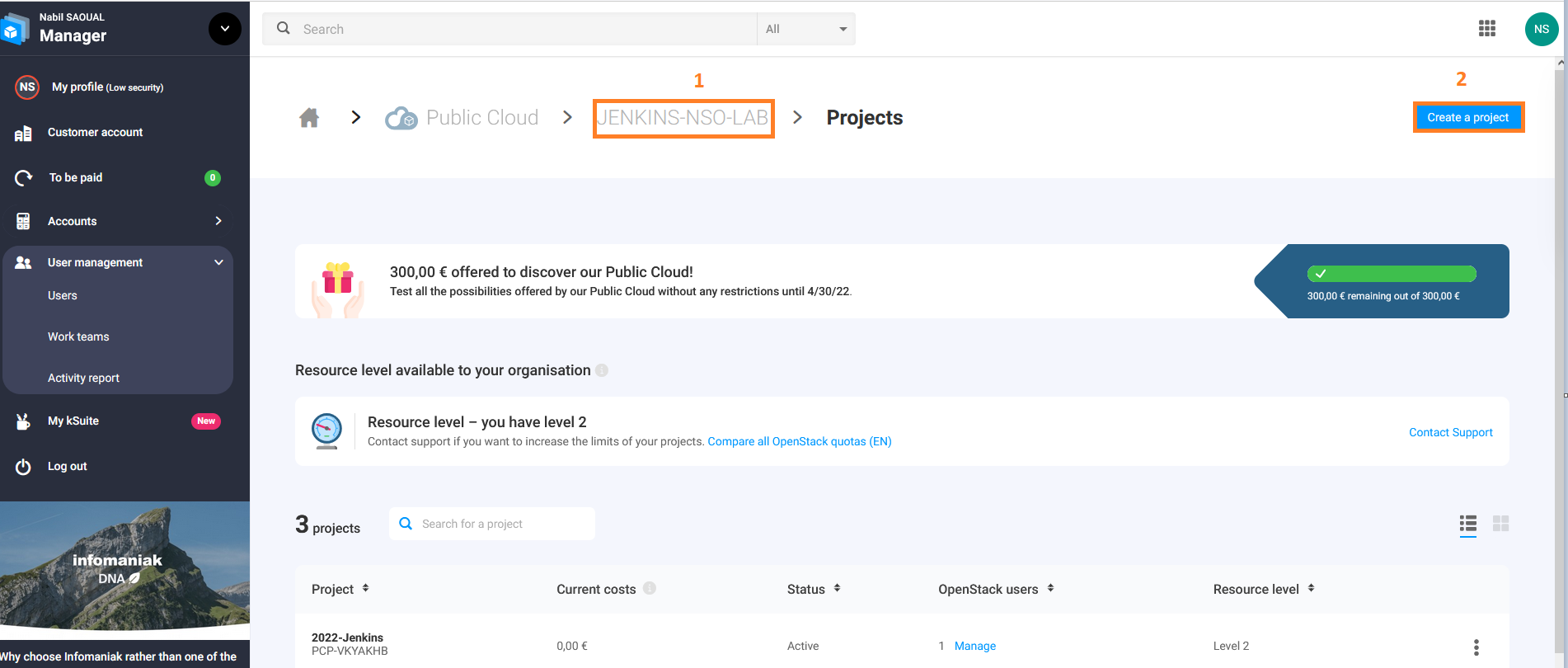Open My kSuite
Viewport: 1568px width, 668px height.
click(73, 421)
